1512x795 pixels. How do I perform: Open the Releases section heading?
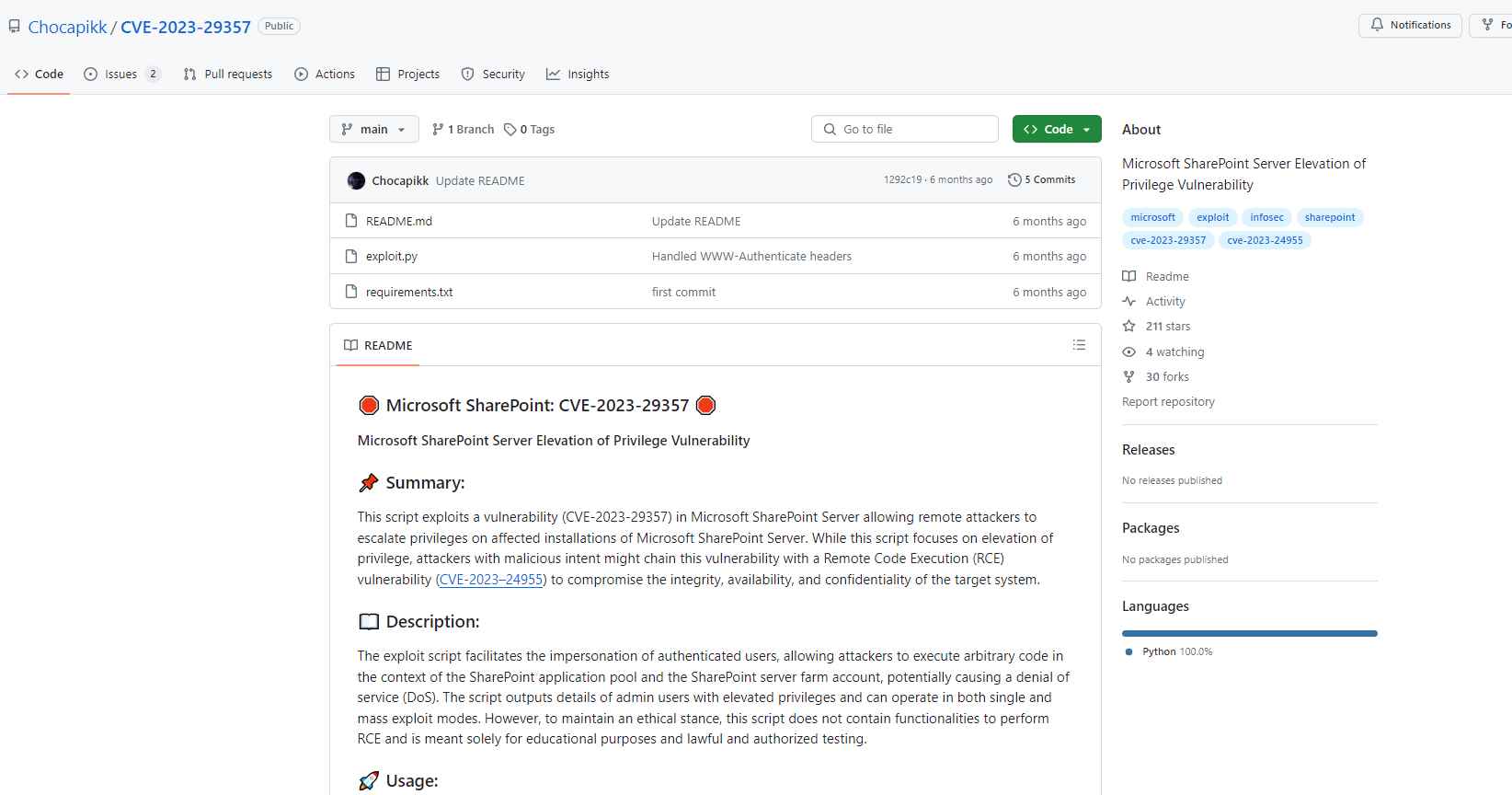pyautogui.click(x=1148, y=450)
